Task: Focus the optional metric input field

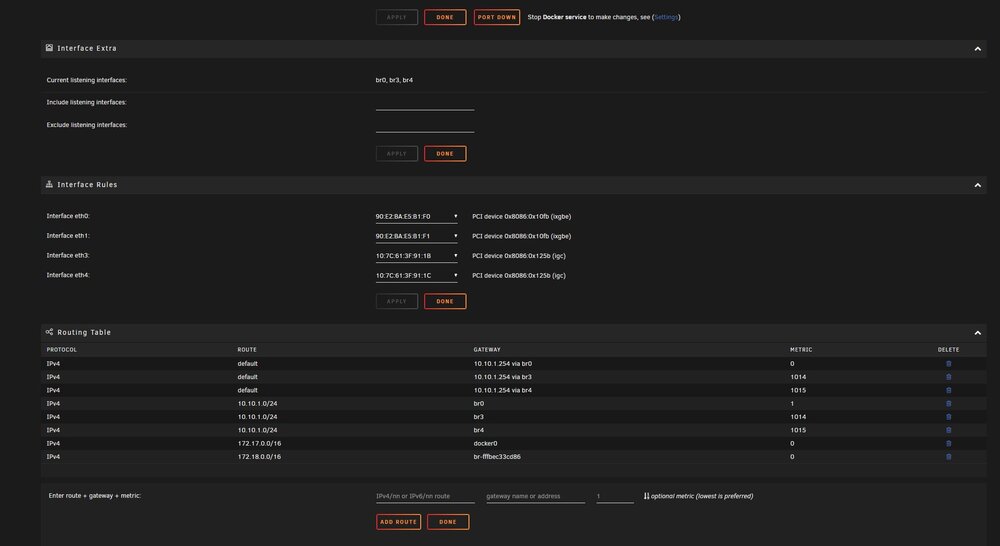Action: (x=615, y=496)
